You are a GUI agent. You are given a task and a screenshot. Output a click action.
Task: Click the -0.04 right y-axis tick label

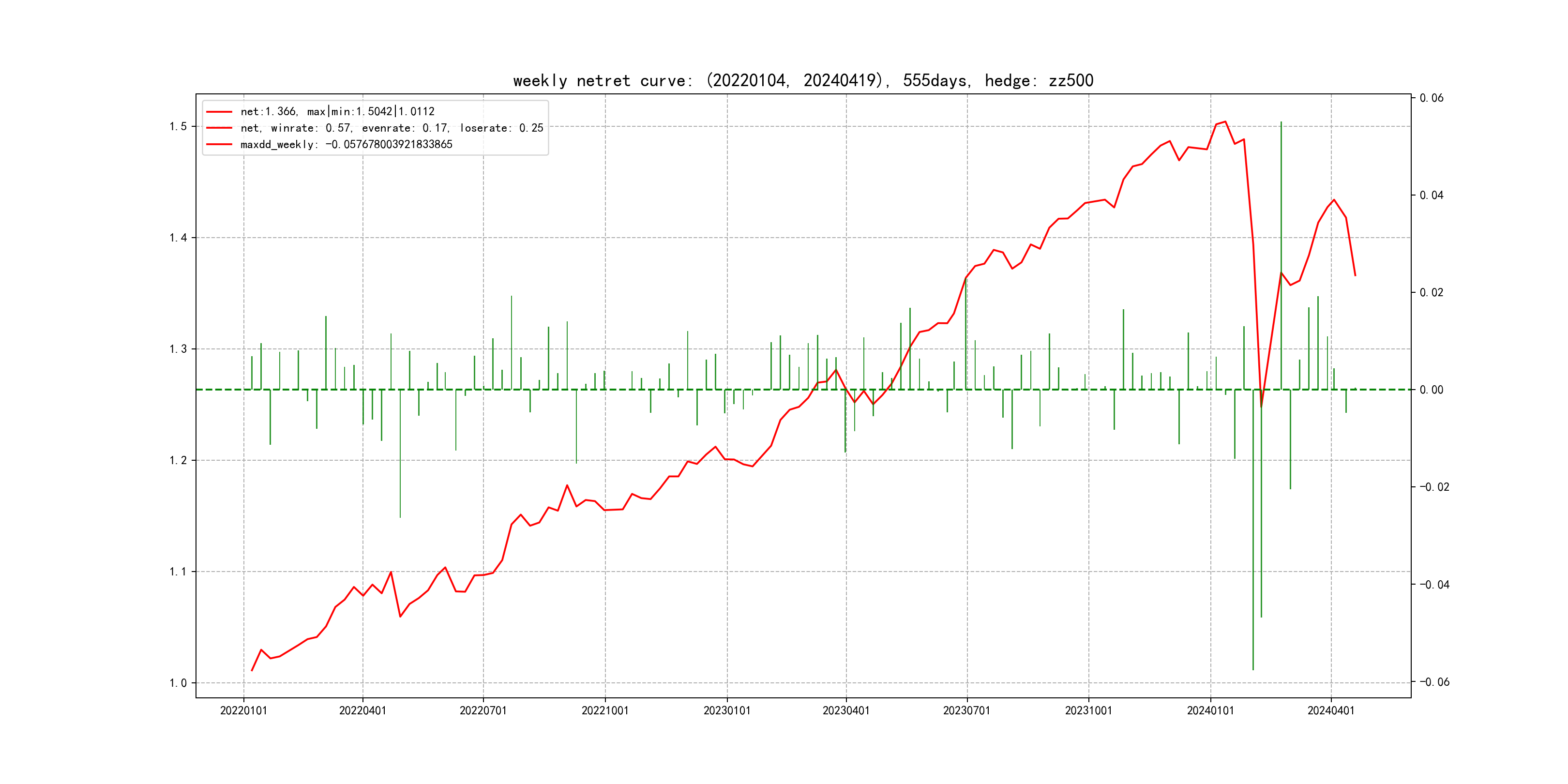[x=1434, y=584]
